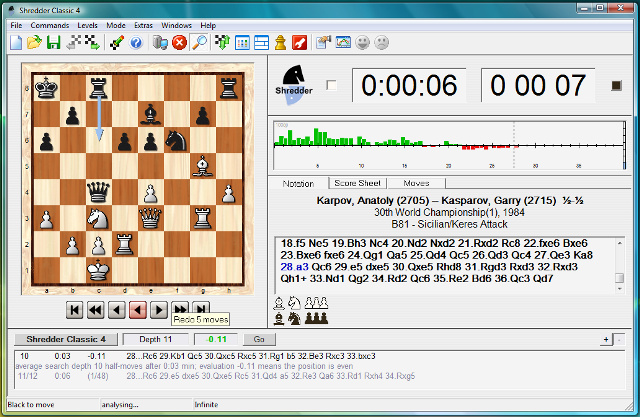Click the black rook on c8

click(98, 87)
